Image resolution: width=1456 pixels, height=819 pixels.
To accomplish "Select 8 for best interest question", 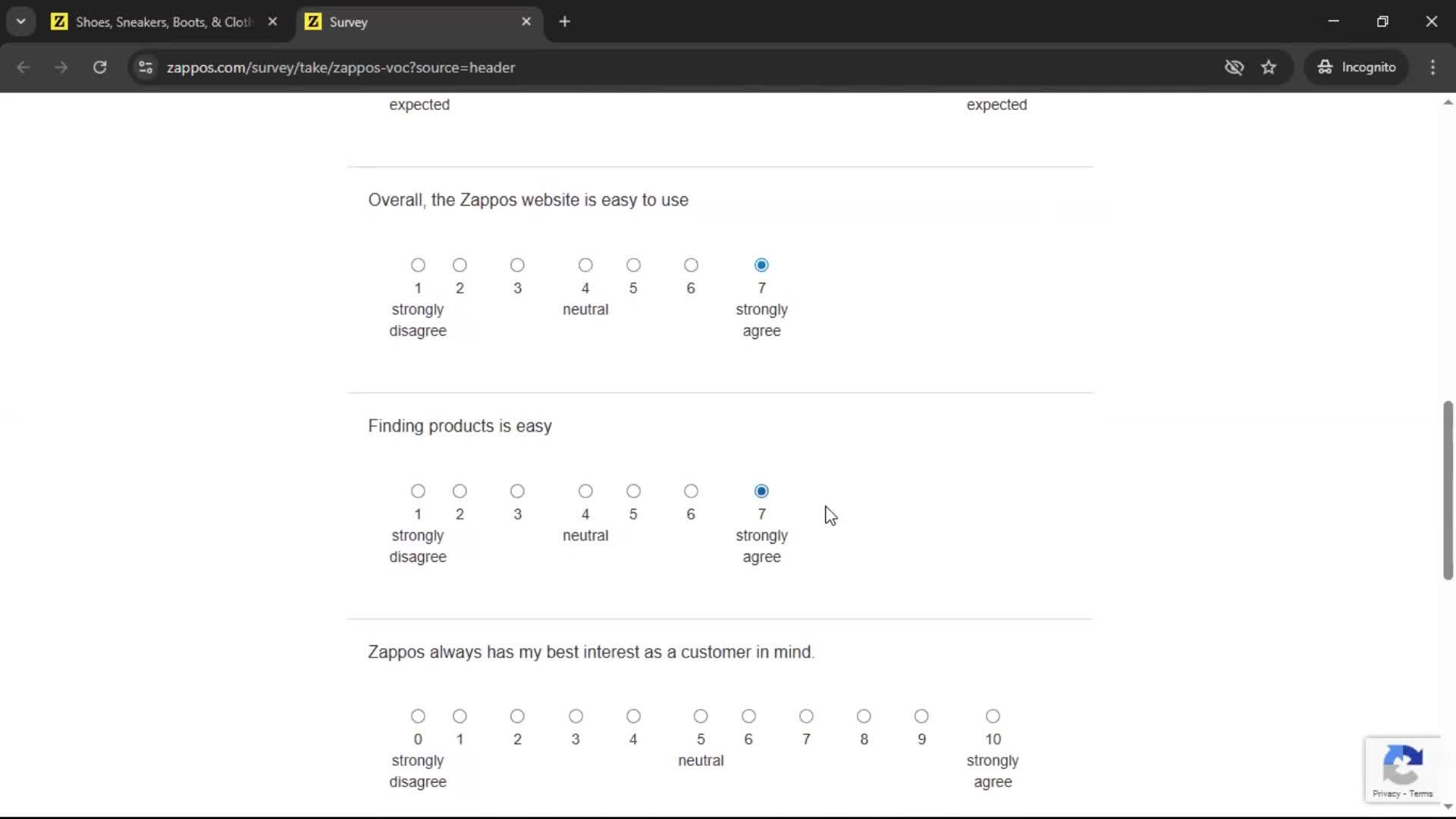I will click(x=864, y=717).
